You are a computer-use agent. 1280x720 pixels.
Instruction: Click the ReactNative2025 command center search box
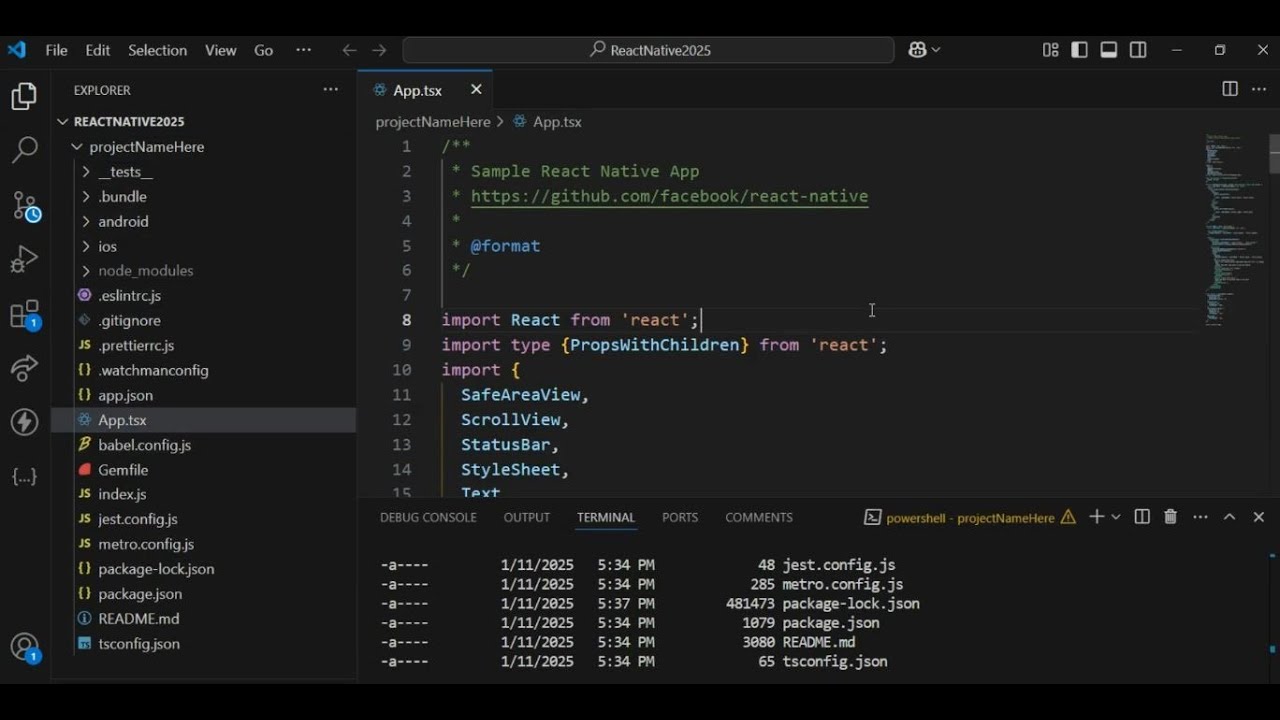pos(648,50)
